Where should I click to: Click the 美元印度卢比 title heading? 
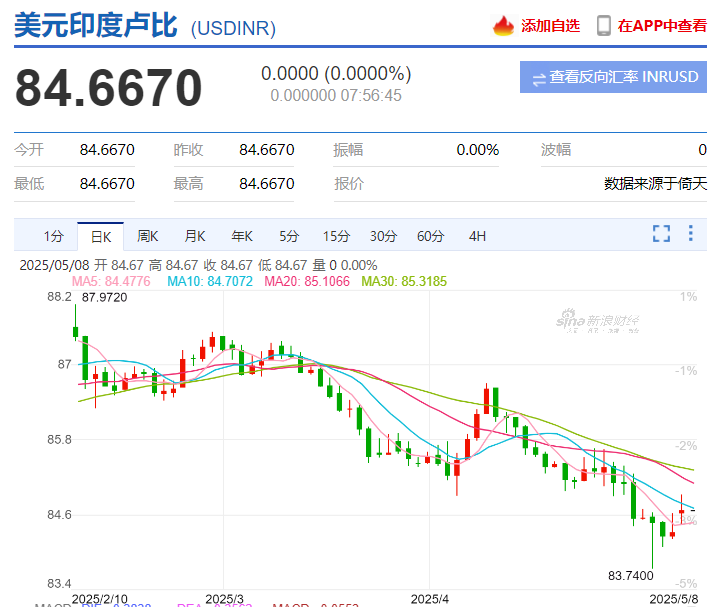[x=96, y=26]
